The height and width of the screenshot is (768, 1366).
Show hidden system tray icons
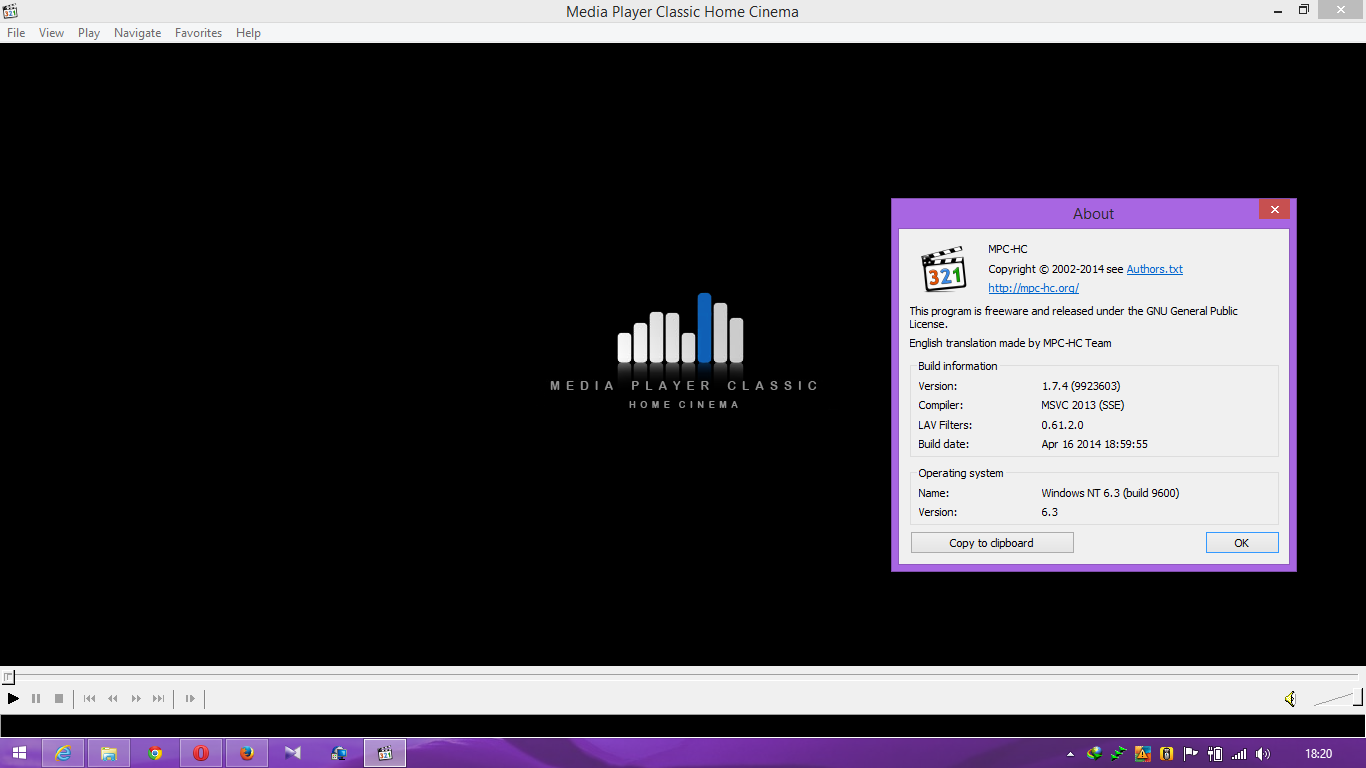[x=1071, y=754]
